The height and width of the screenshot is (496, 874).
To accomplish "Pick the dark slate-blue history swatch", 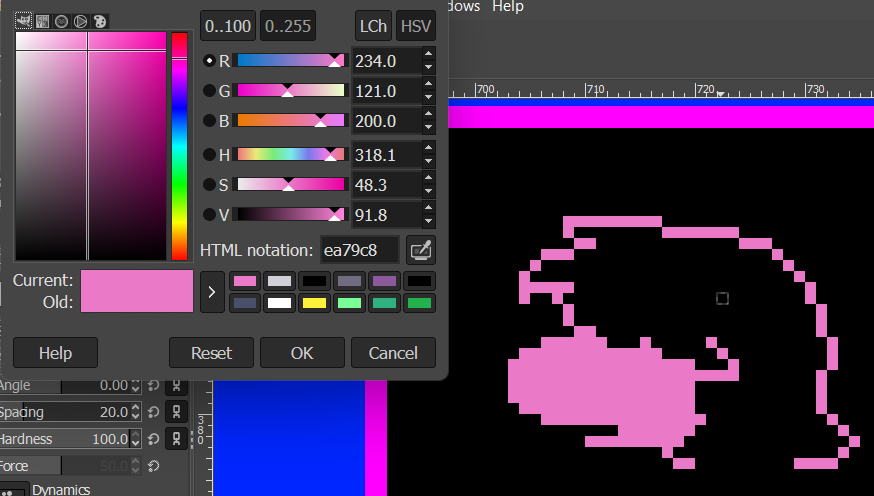I will (x=245, y=303).
